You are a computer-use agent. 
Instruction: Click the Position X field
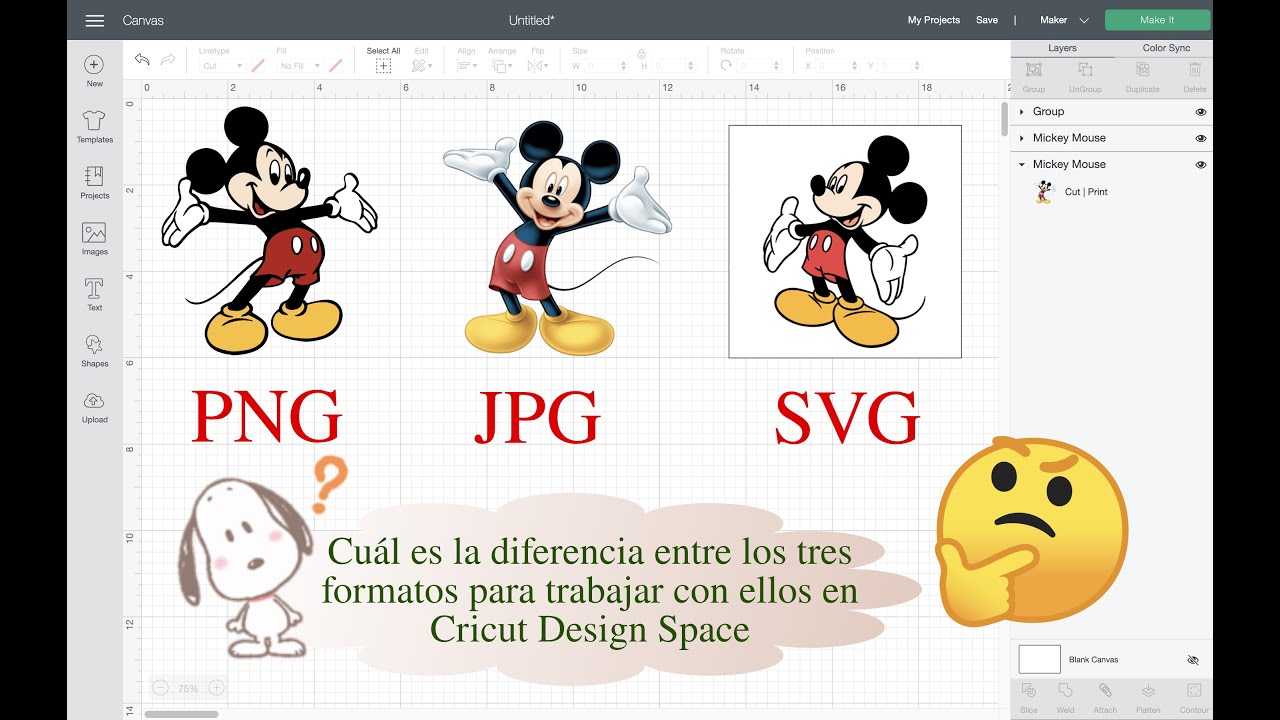(x=838, y=66)
